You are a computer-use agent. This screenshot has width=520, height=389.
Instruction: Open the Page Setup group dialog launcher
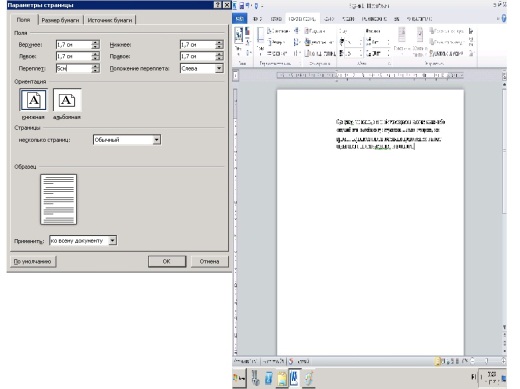pyautogui.click(x=300, y=63)
